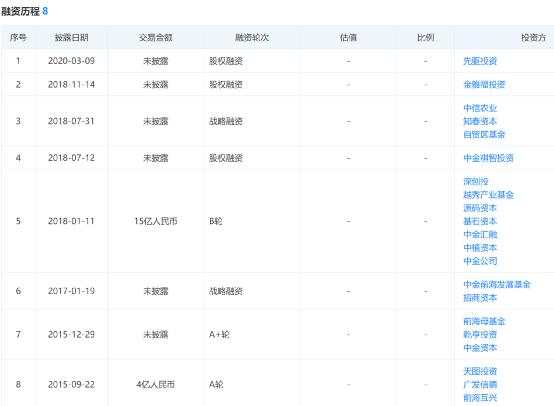Click the 源码资本 investor link

(x=480, y=208)
